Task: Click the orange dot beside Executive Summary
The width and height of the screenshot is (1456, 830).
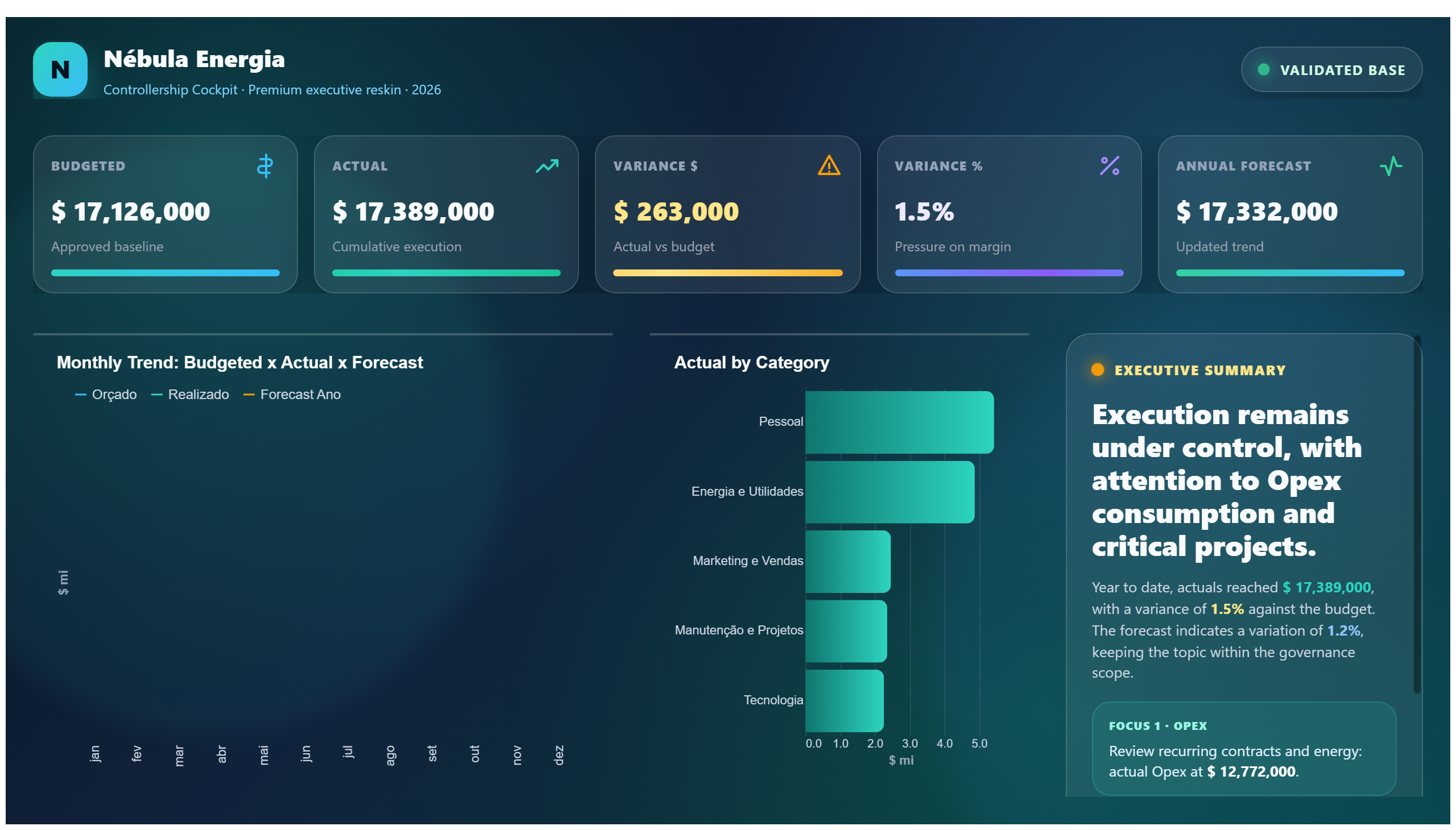Action: [x=1097, y=370]
